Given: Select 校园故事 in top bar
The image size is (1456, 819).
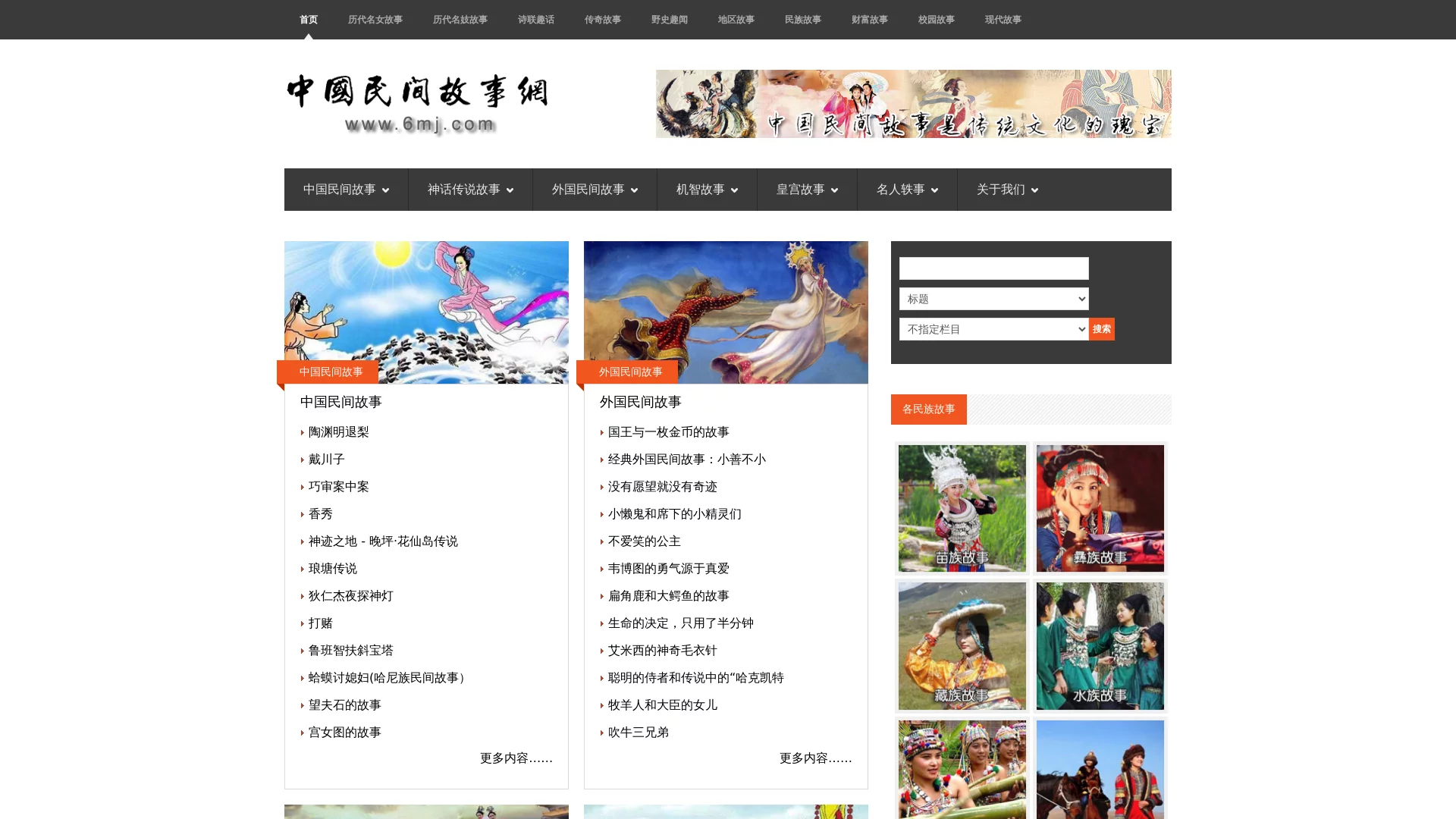Looking at the screenshot, I should coord(937,20).
